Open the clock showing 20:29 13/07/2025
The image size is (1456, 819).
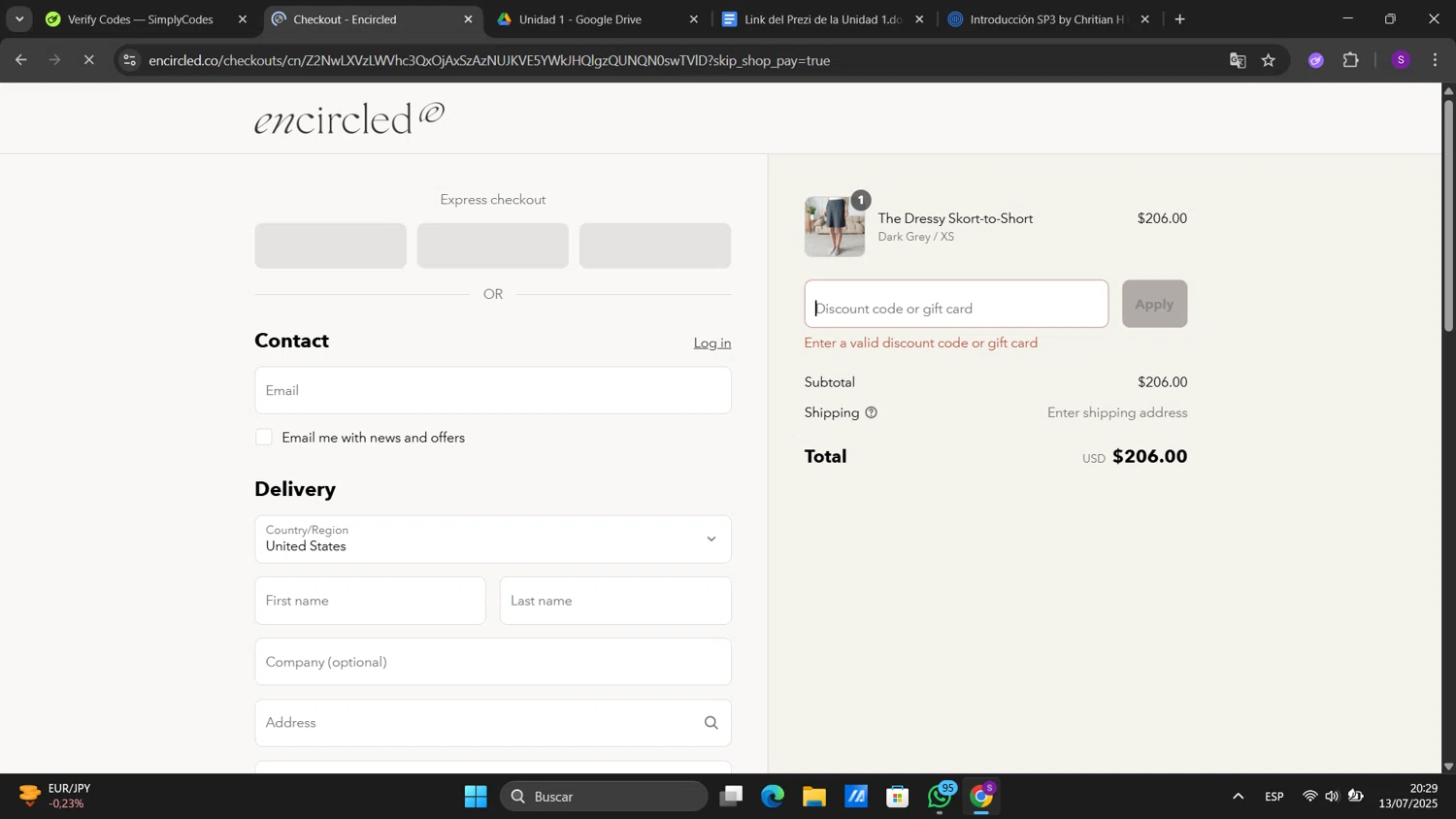pyautogui.click(x=1407, y=796)
